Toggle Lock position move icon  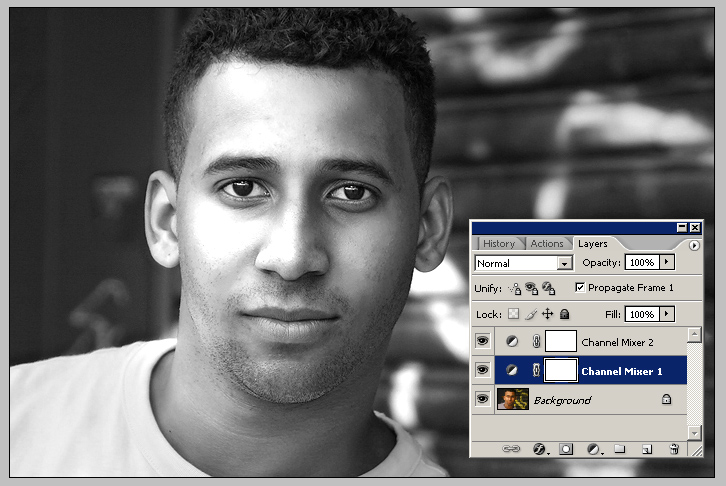(x=548, y=314)
